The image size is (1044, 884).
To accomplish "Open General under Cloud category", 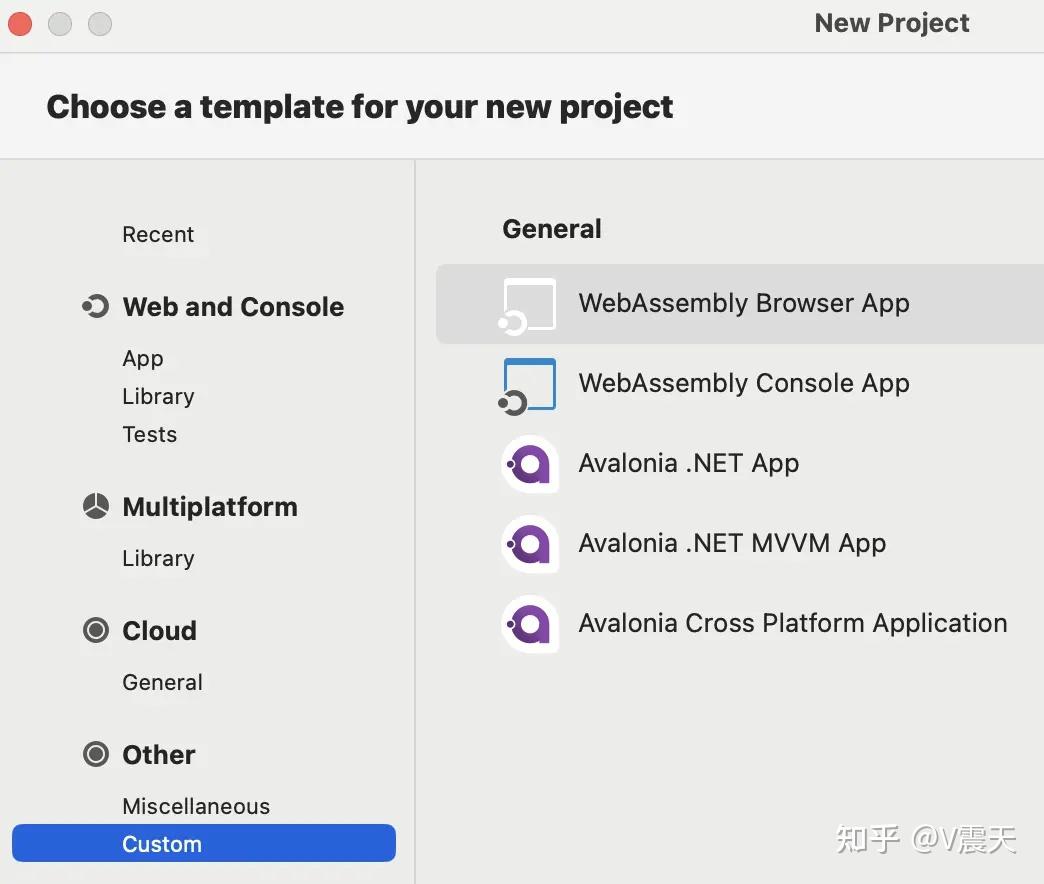I will 162,683.
